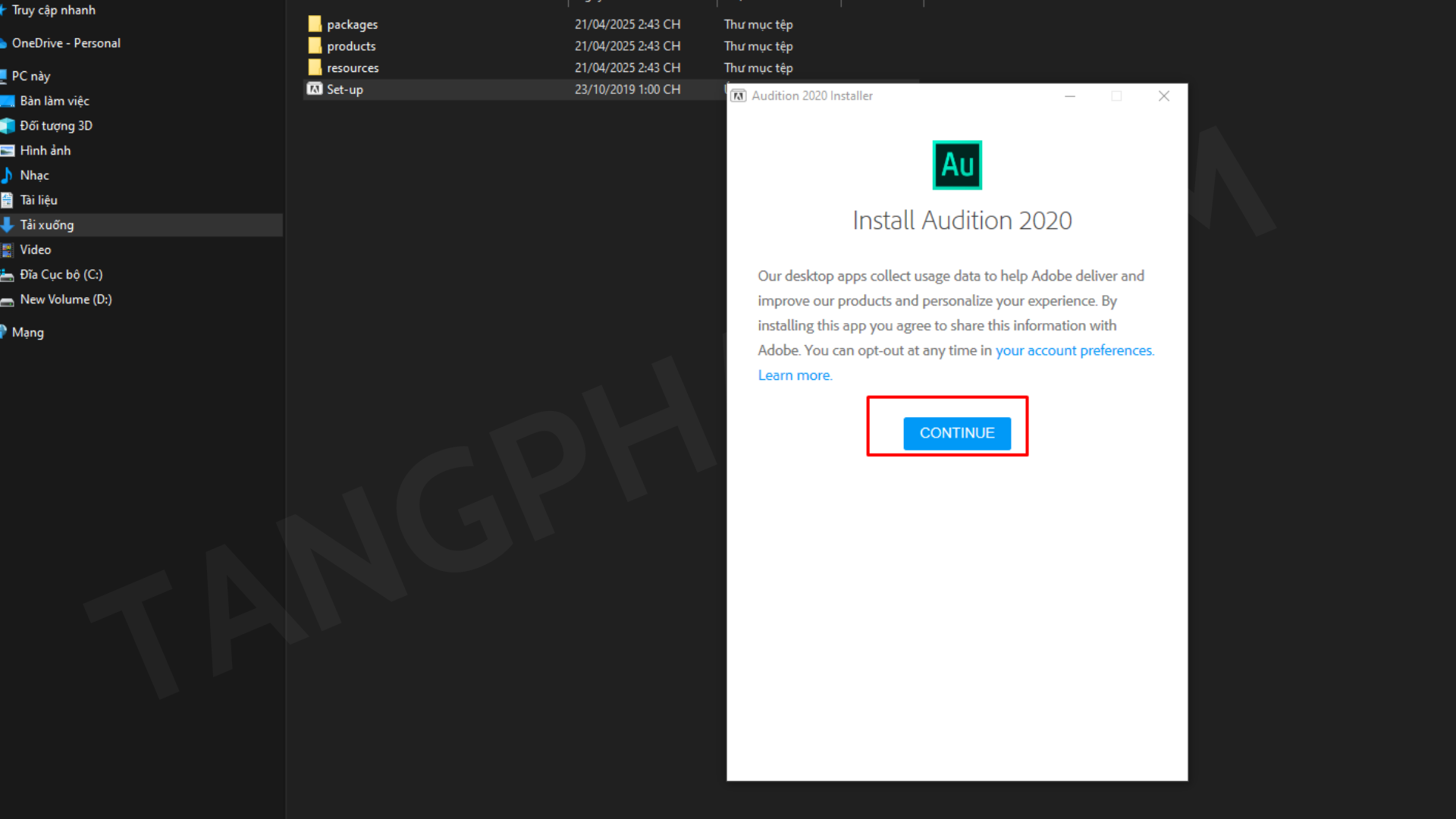This screenshot has width=1456, height=819.
Task: Select PC này in navigation pane
Action: 31,76
